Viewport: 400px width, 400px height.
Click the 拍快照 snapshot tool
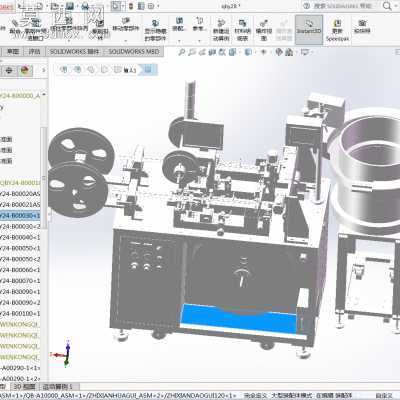point(362,26)
